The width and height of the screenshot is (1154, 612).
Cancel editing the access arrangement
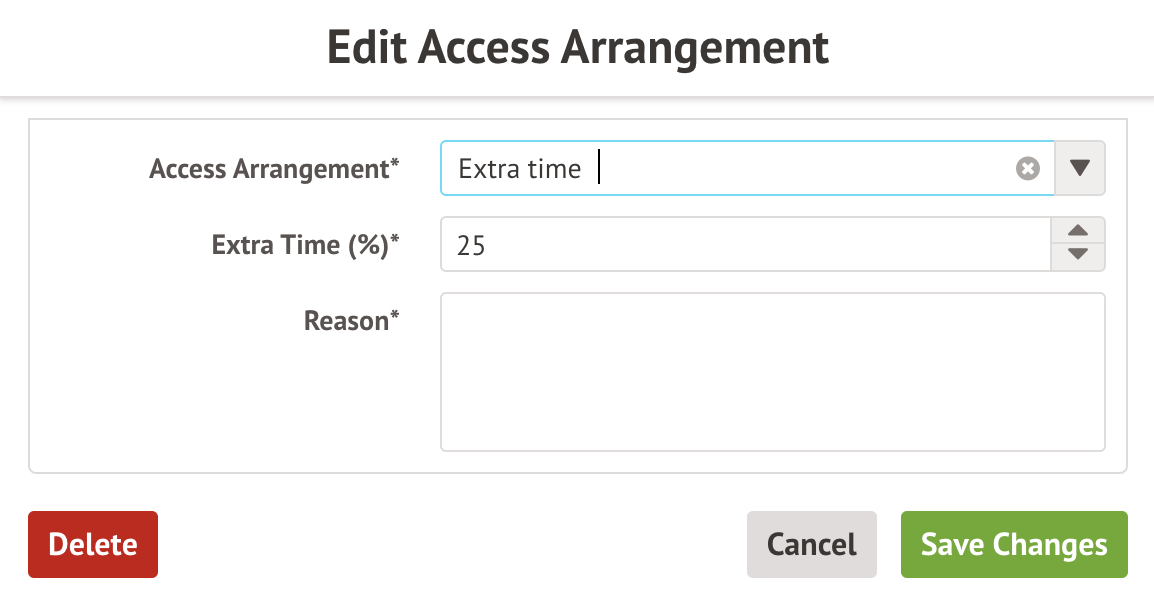811,545
